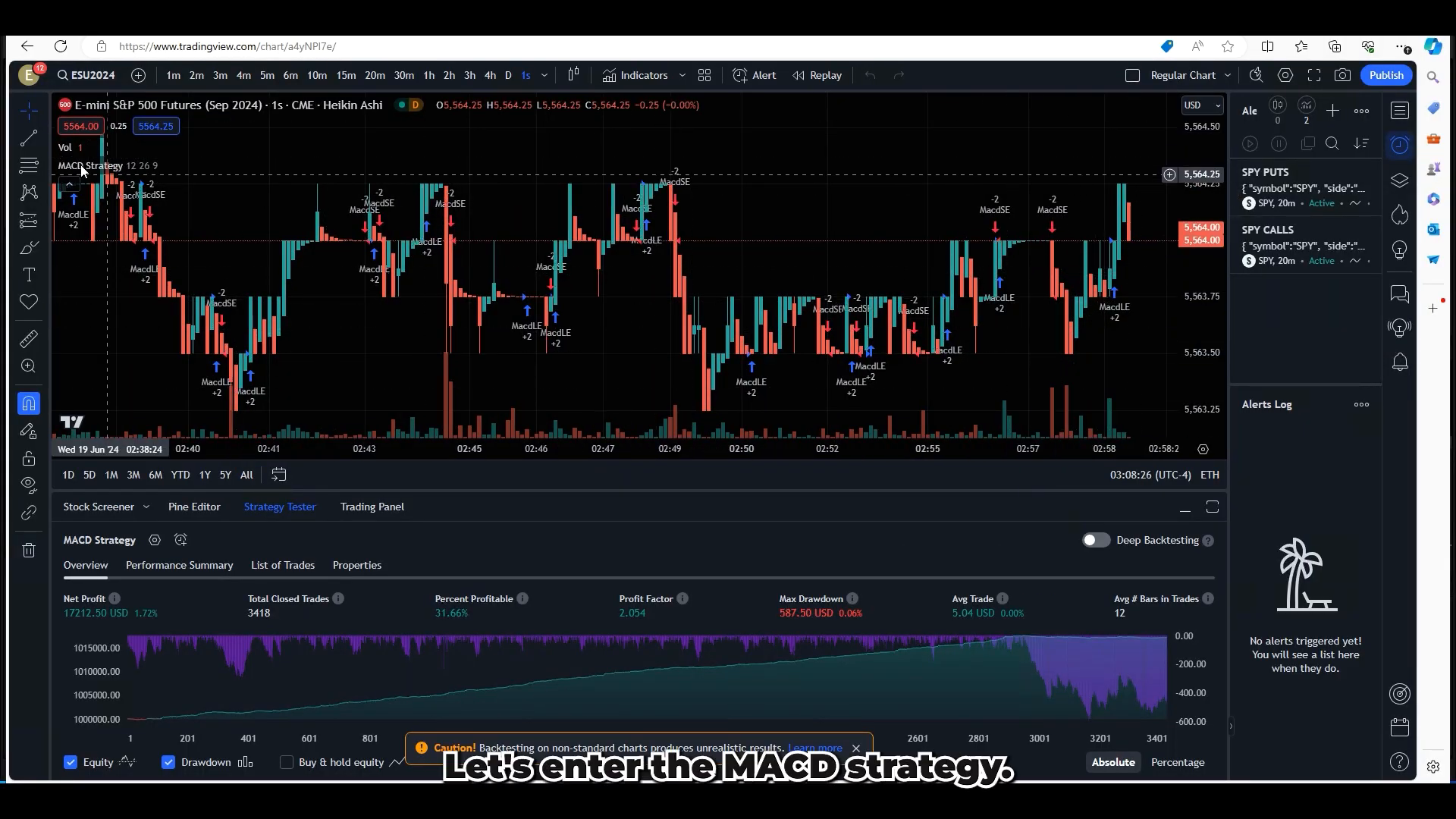
Task: Click the zoom in magnifier tool
Action: pyautogui.click(x=29, y=366)
